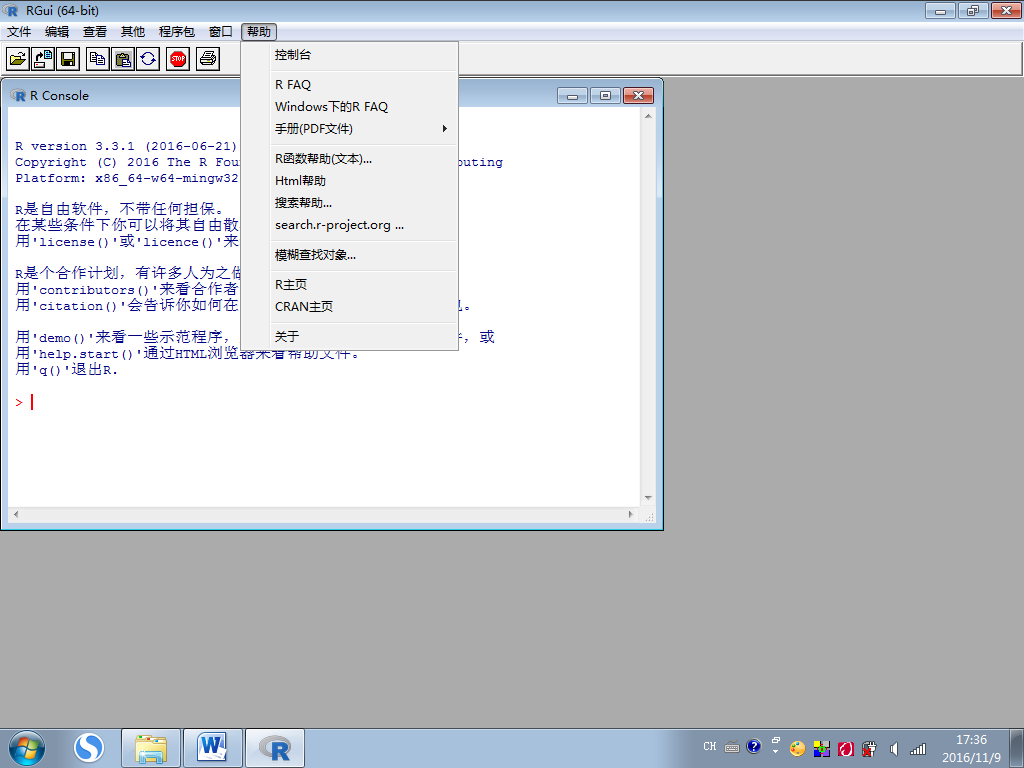Select 模糊查找对象... menu entry
Image resolution: width=1024 pixels, height=768 pixels.
coord(349,255)
